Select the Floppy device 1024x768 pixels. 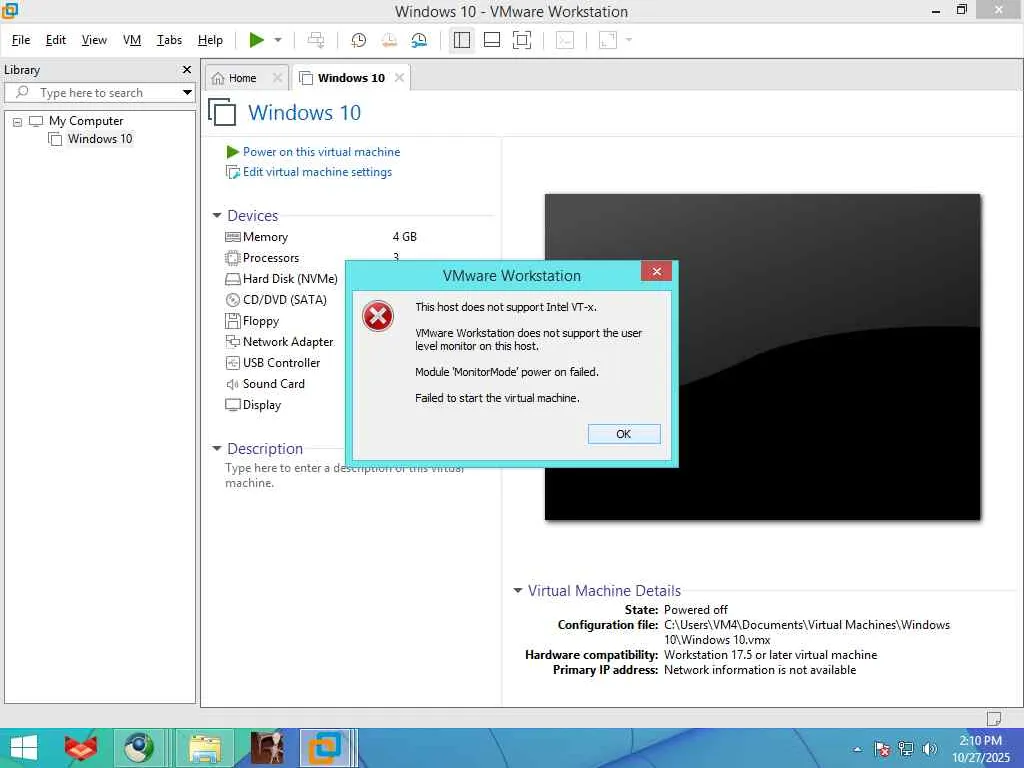coord(261,321)
